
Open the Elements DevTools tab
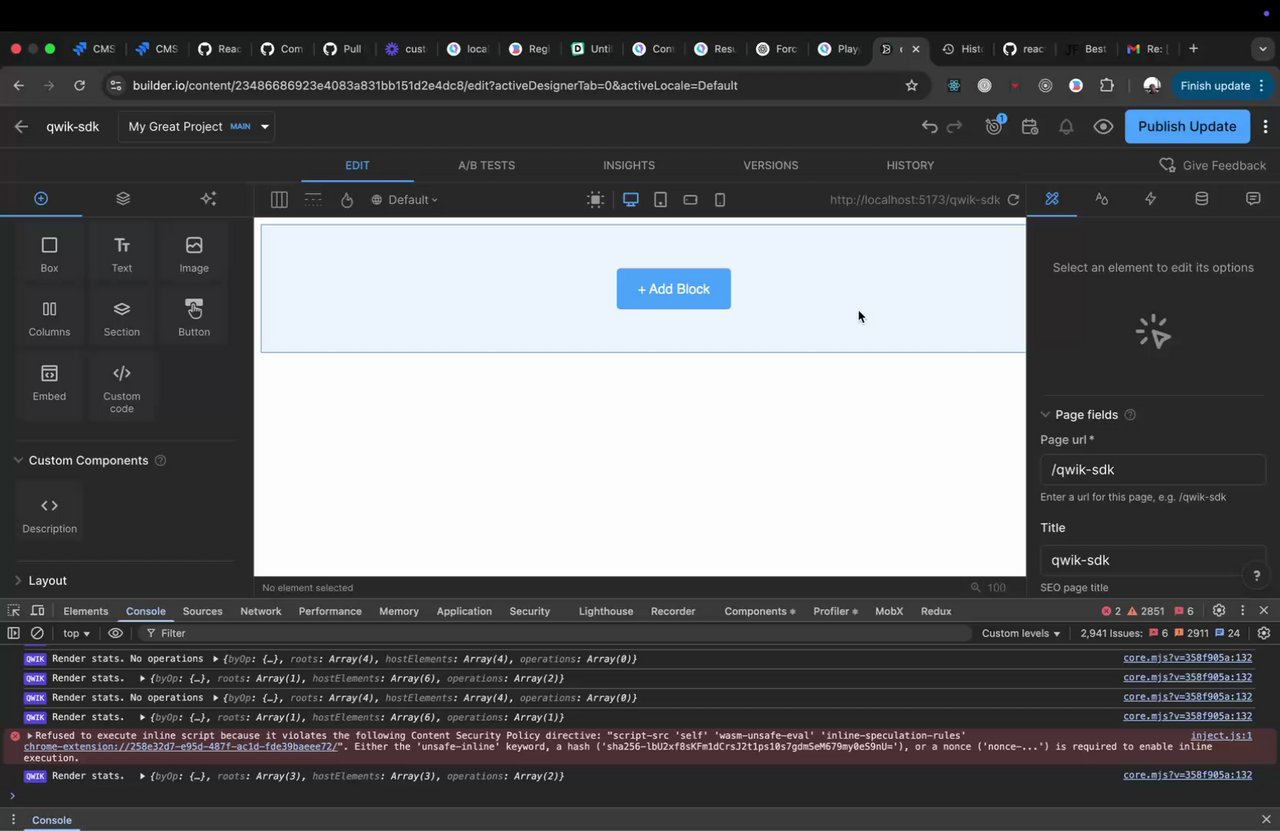click(x=86, y=611)
